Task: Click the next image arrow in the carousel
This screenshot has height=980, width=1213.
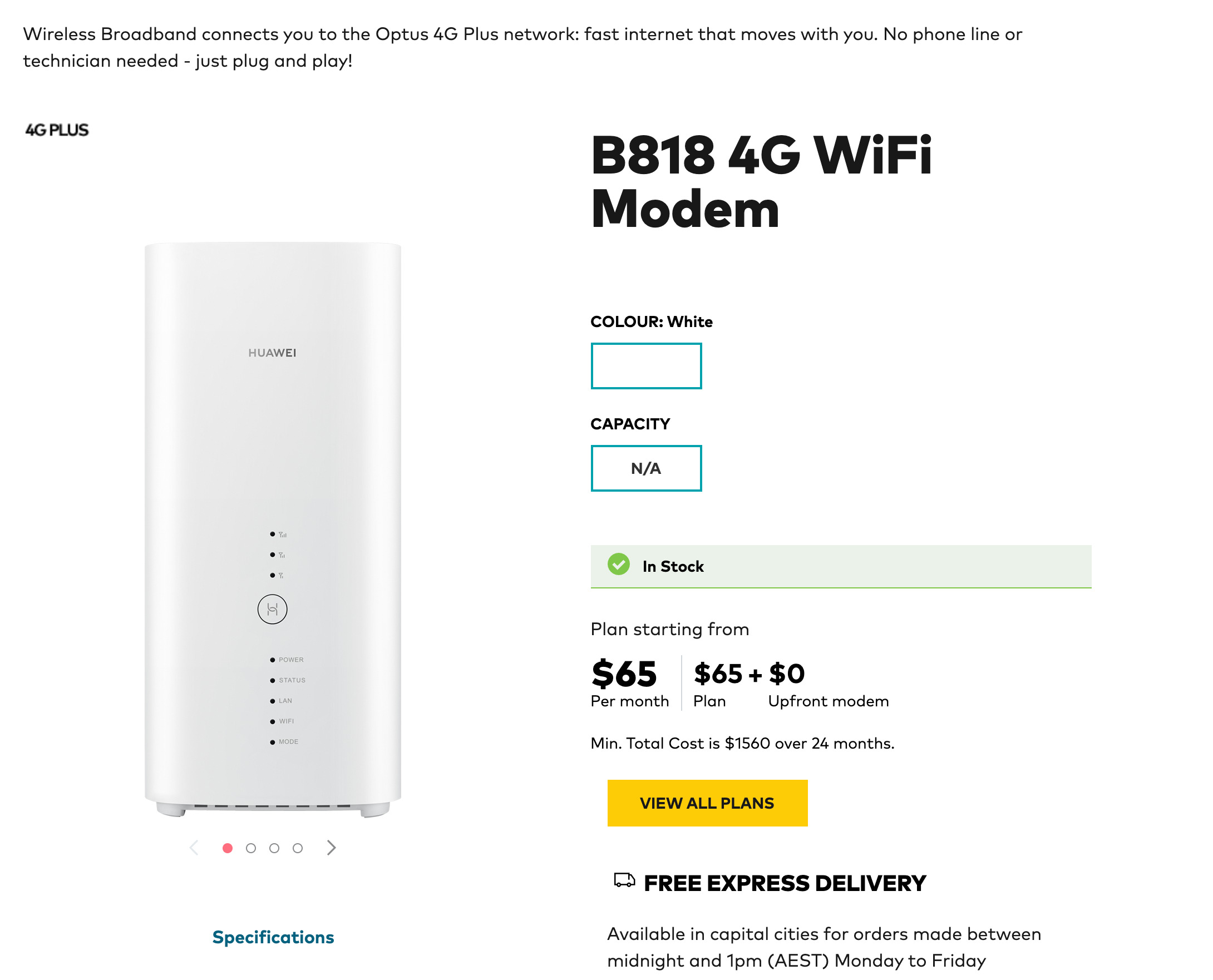Action: tap(332, 848)
